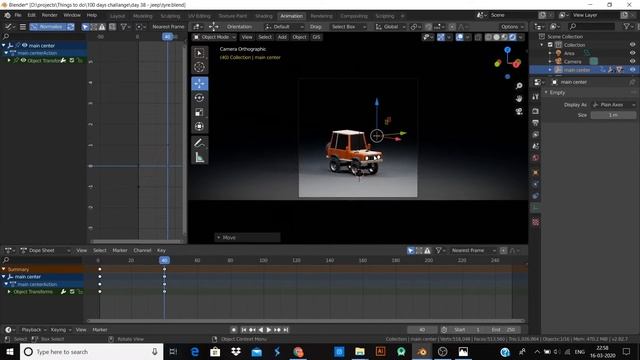Click the Blender logo menu icon

(7, 15)
